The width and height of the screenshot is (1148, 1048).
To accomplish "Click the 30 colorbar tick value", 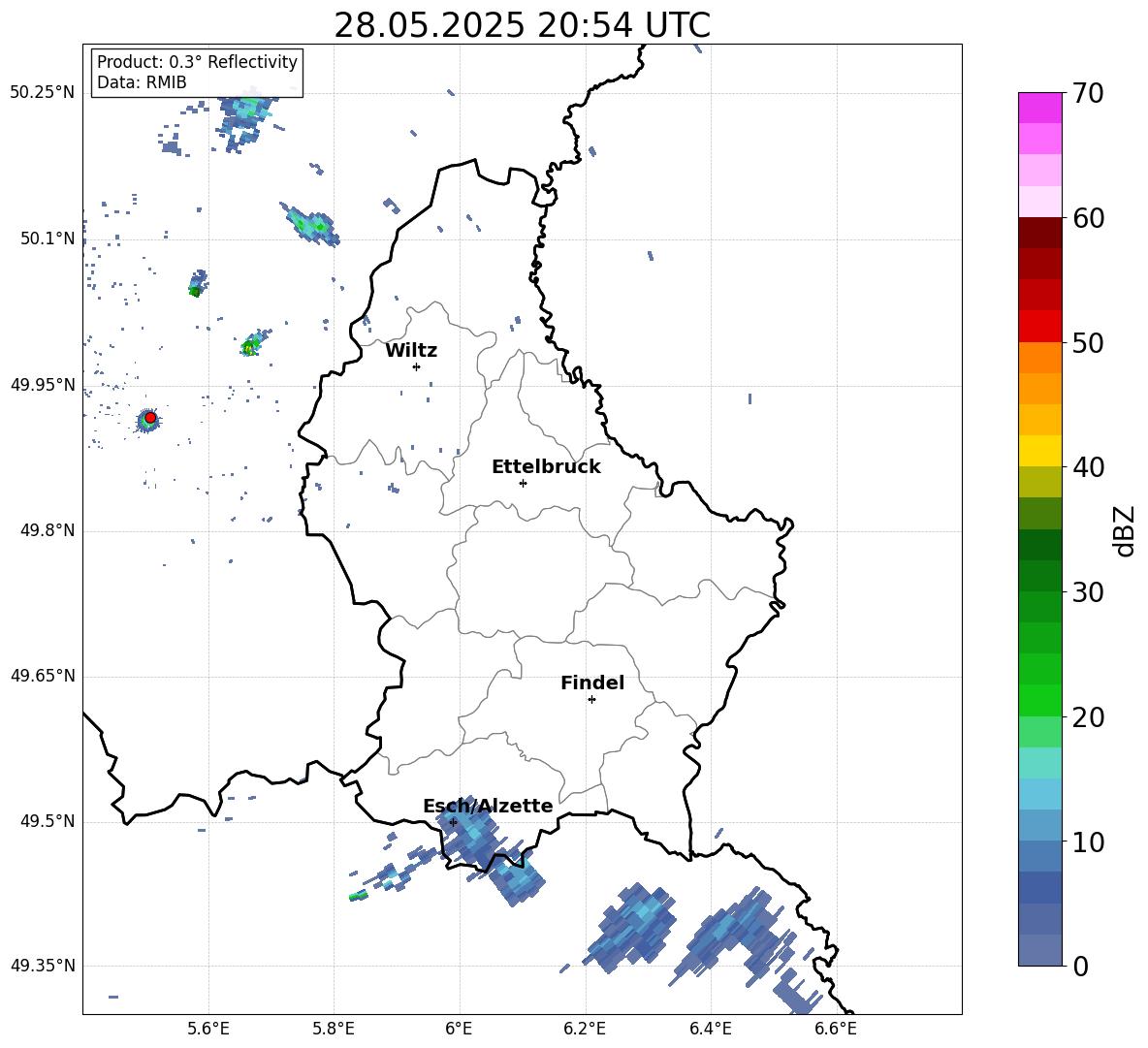I will pos(1088,592).
